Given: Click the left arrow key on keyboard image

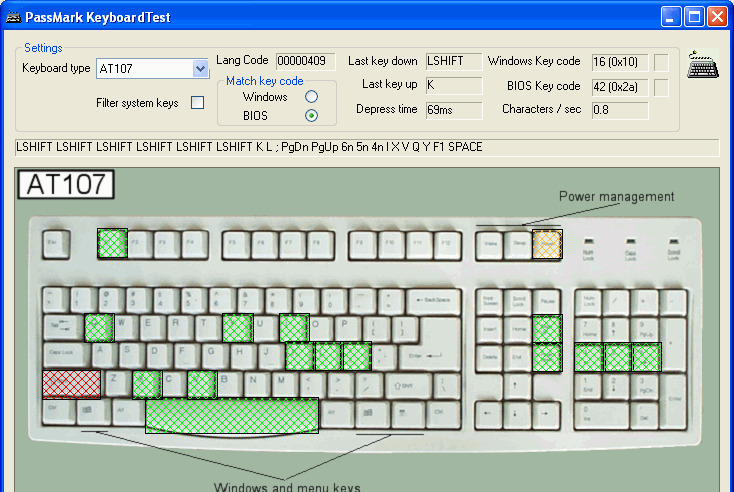Looking at the screenshot, I should [490, 415].
